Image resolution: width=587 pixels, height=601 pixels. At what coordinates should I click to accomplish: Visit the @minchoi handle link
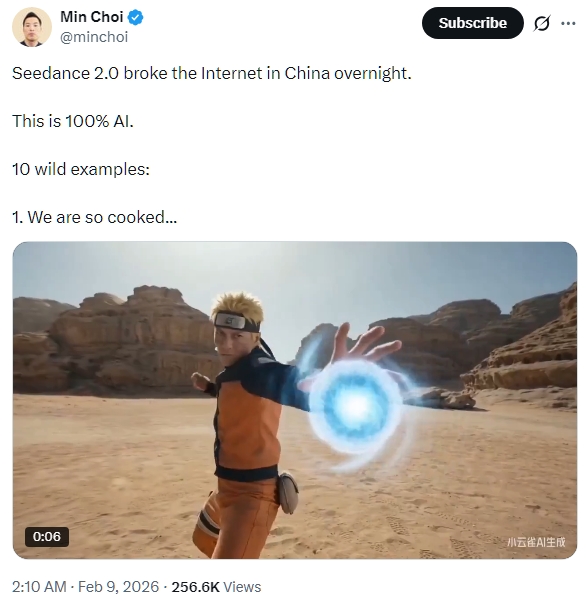(x=94, y=37)
